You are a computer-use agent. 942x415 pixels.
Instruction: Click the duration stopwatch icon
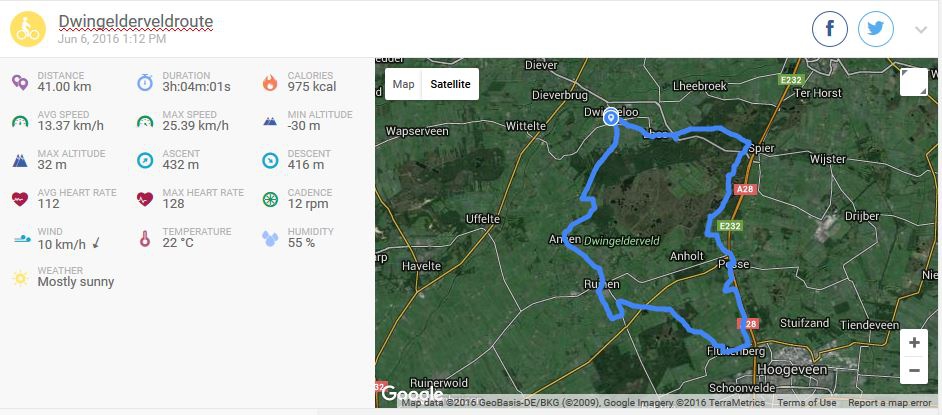pos(145,82)
